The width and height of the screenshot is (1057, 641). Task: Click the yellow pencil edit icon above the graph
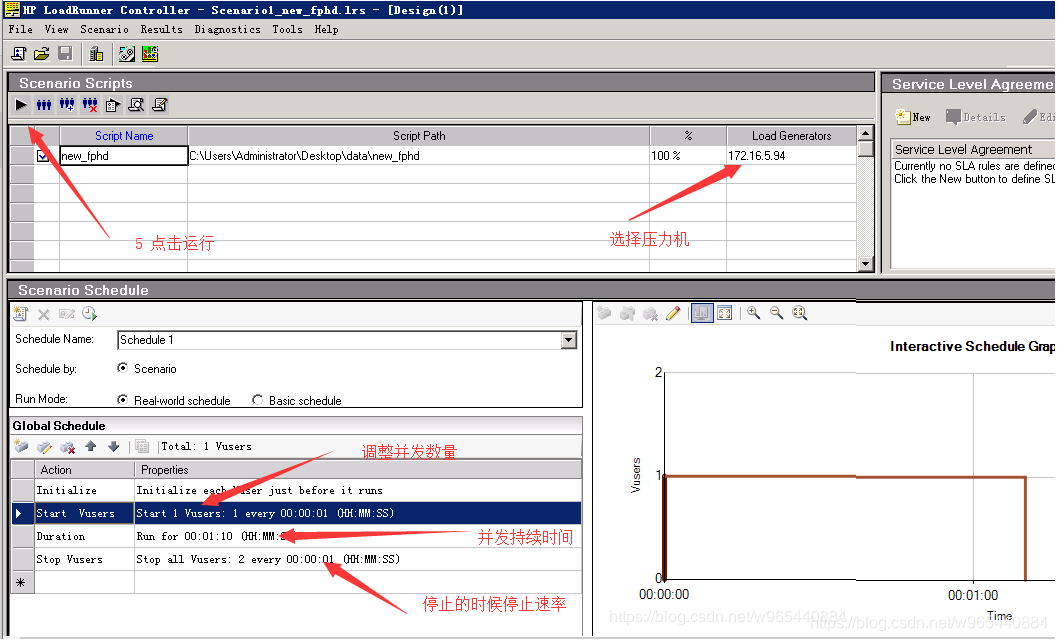pyautogui.click(x=672, y=313)
